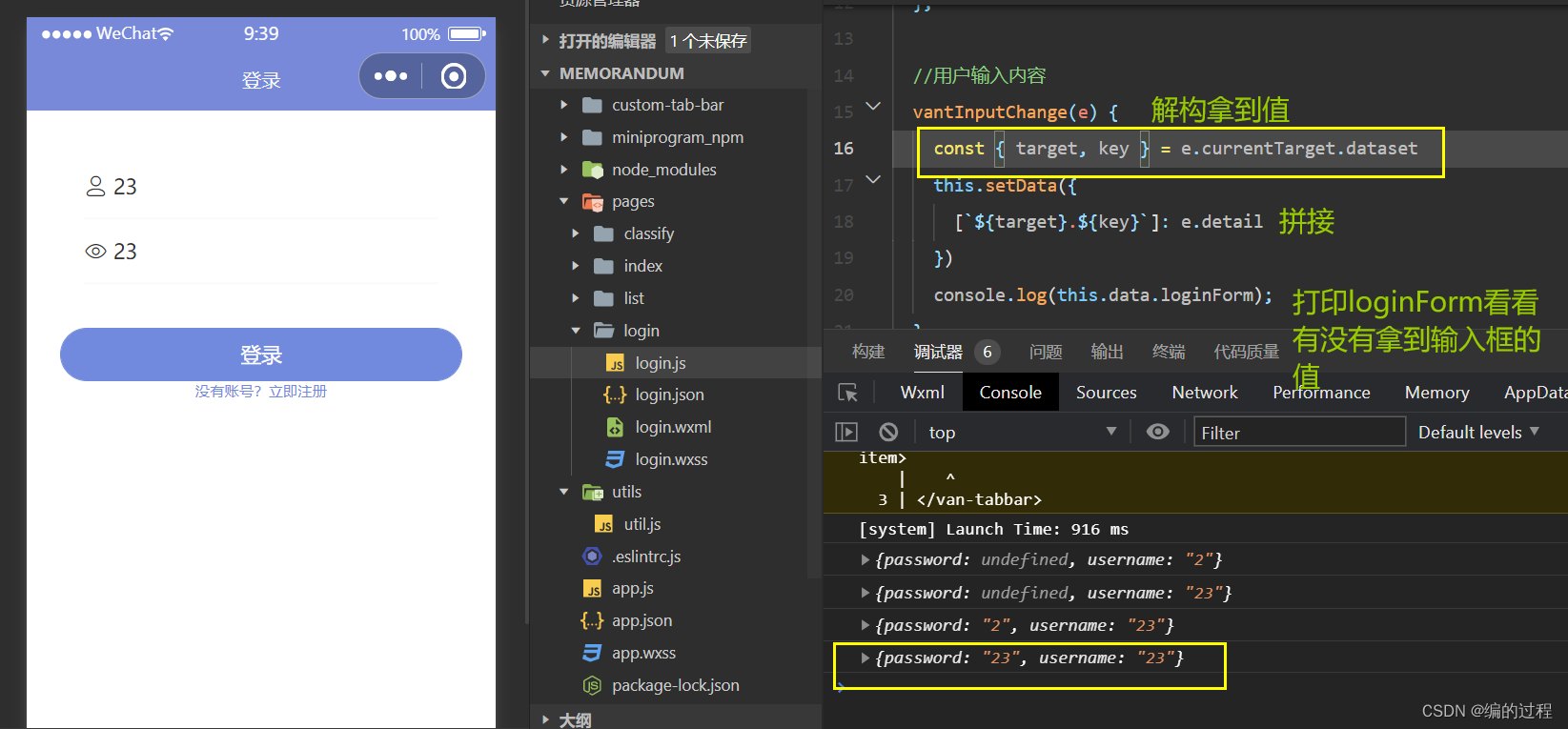1568x729 pixels.
Task: Open the top context dropdown
Action: tap(1021, 433)
